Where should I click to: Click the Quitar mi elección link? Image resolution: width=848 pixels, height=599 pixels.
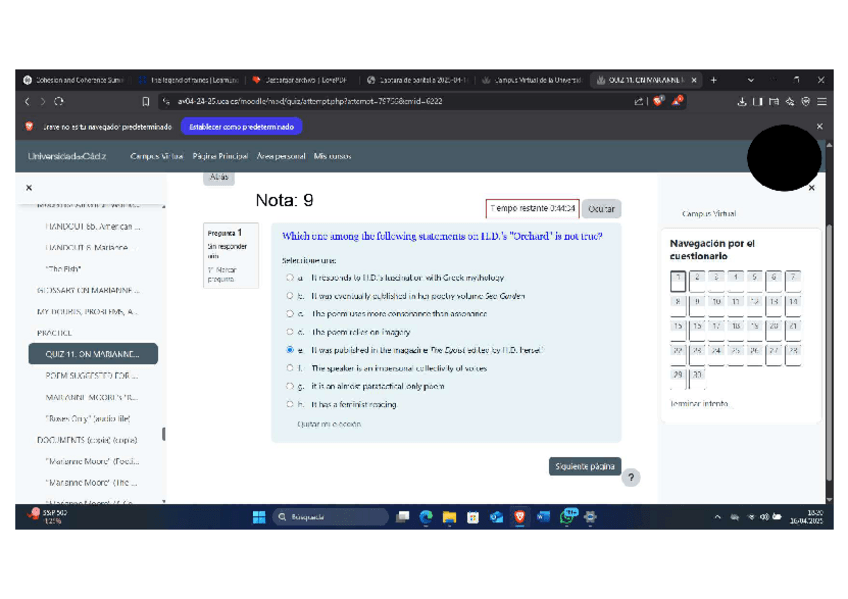coord(329,424)
